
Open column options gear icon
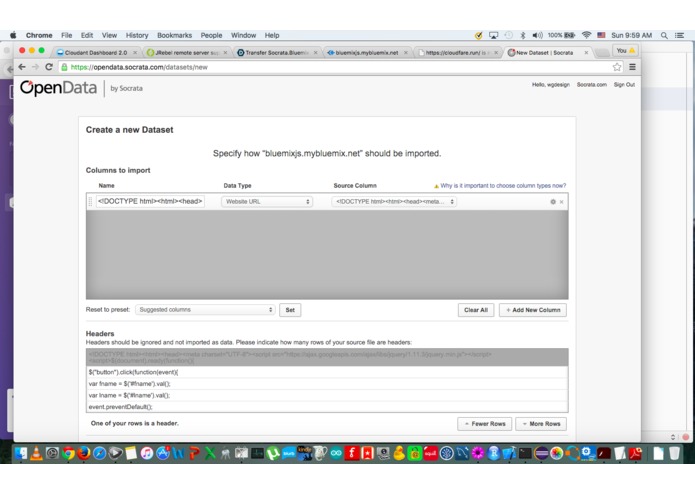click(x=553, y=202)
